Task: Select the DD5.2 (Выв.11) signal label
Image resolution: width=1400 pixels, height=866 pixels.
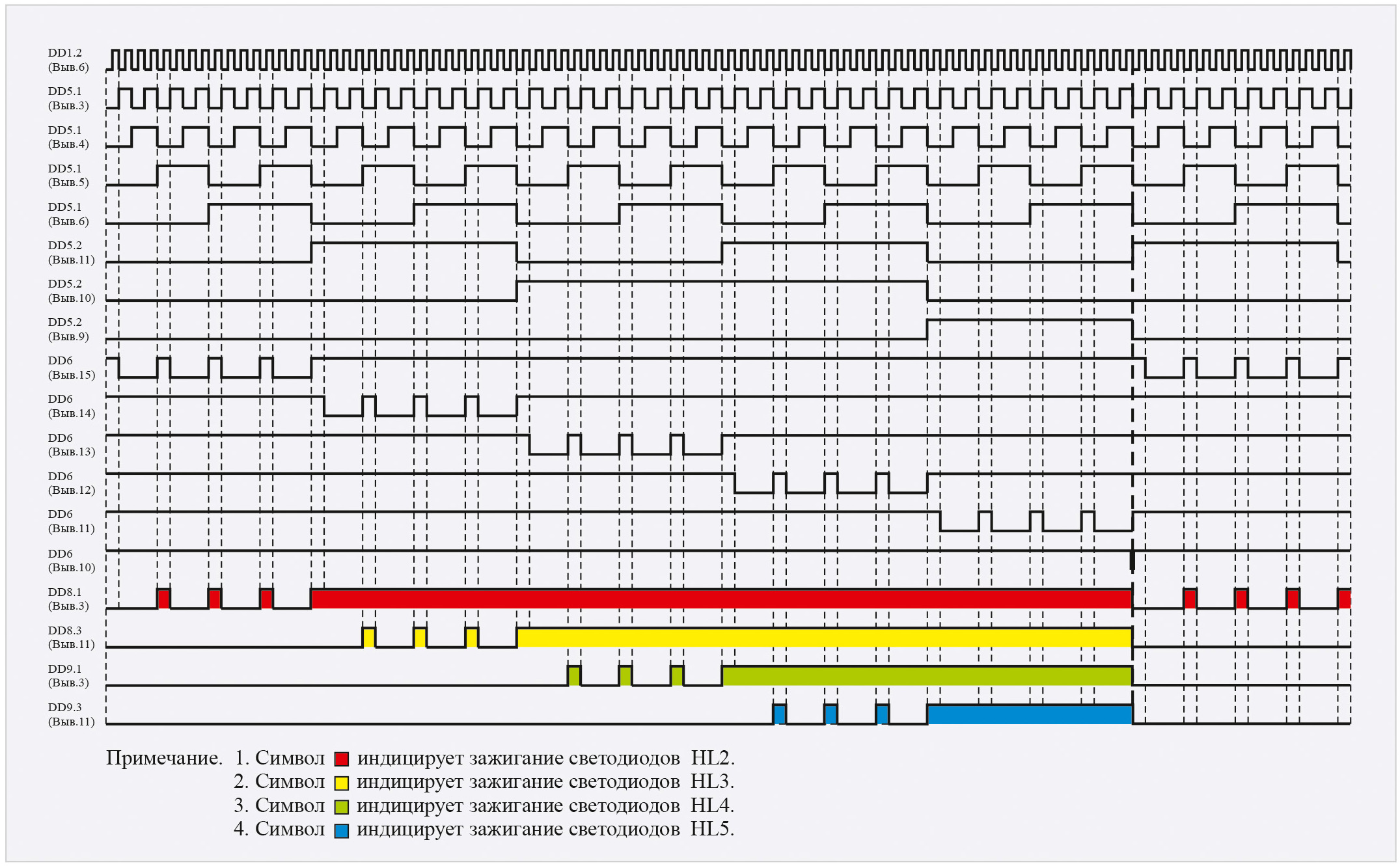Action: (72, 252)
